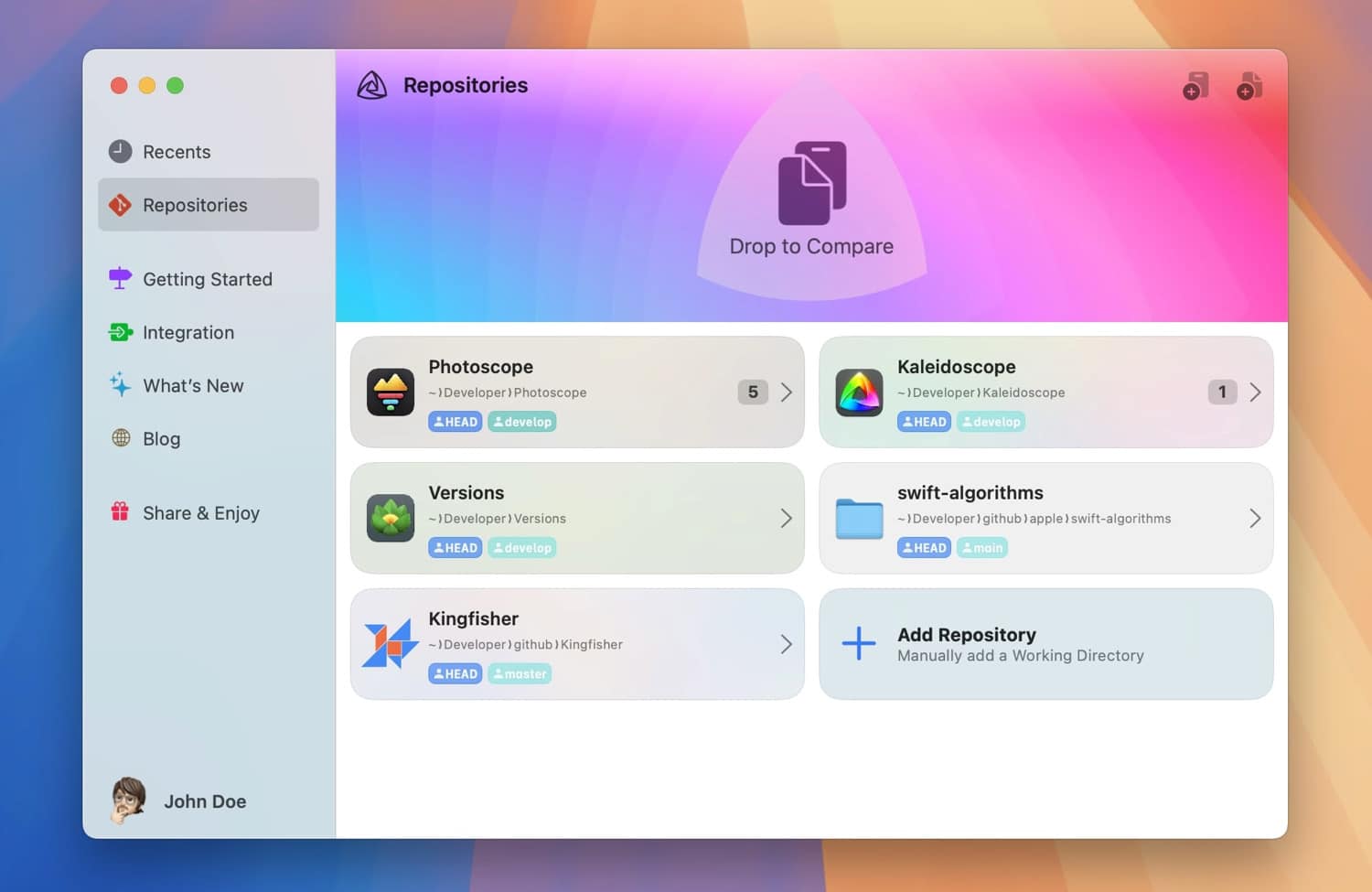This screenshot has width=1372, height=892.
Task: Click the Kaleidoscope repository name
Action: (x=957, y=367)
